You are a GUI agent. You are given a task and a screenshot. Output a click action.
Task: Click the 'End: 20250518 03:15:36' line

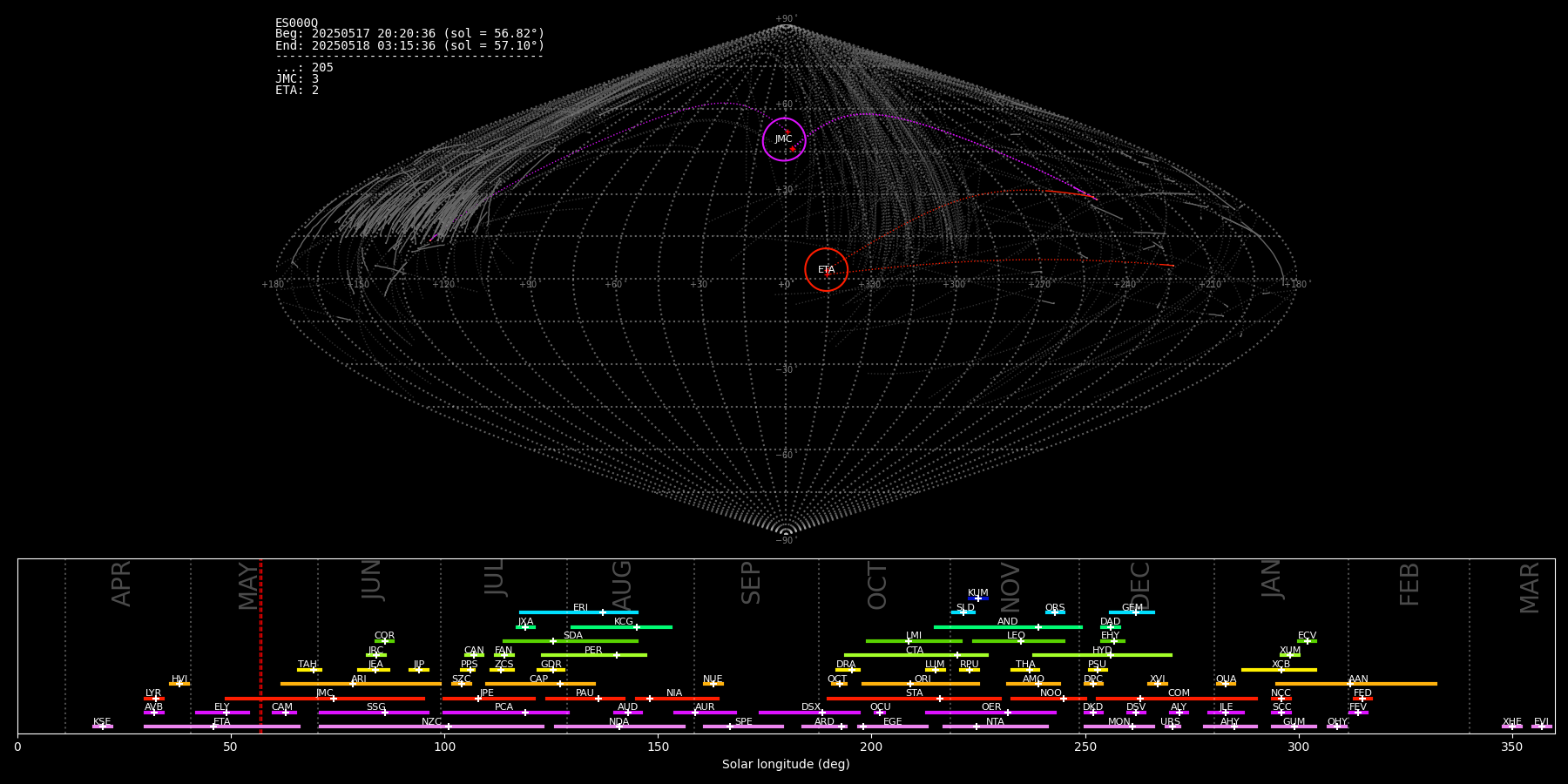coord(409,45)
